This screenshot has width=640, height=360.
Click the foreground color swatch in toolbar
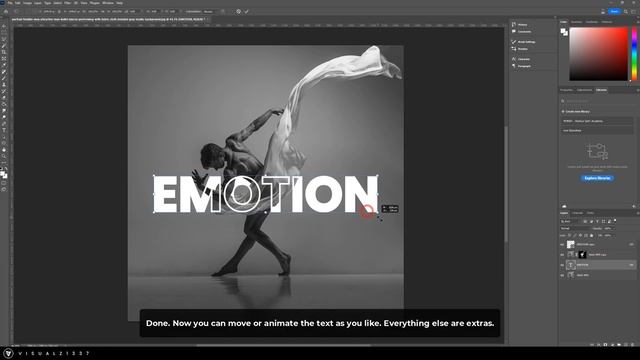pos(2,173)
